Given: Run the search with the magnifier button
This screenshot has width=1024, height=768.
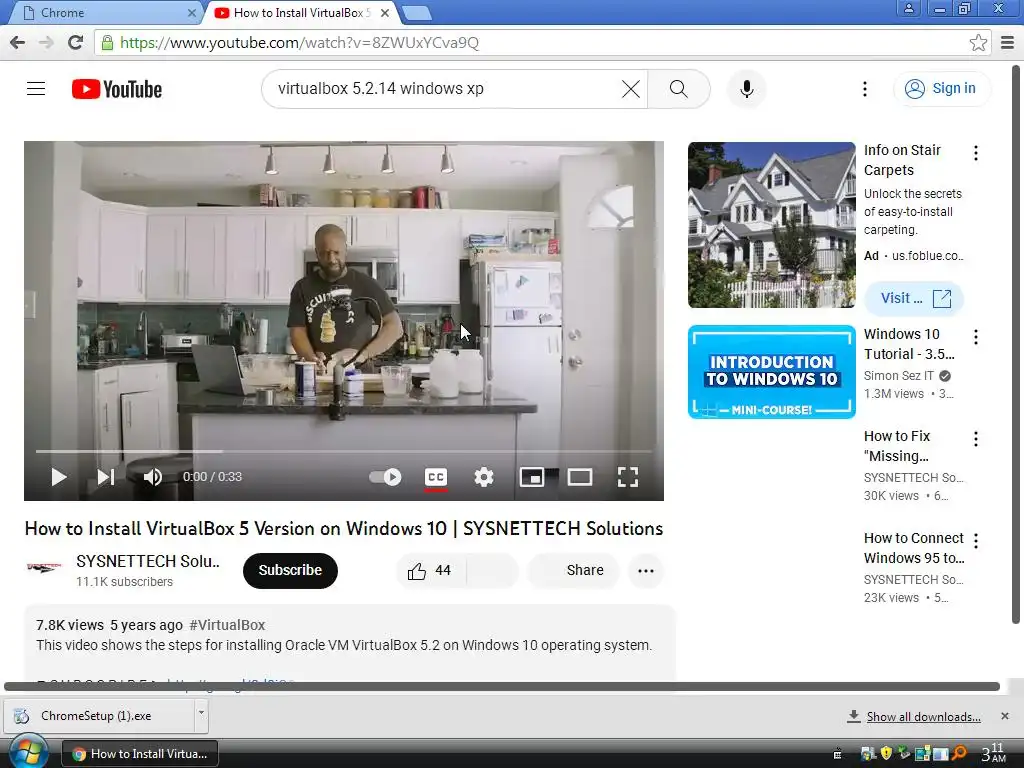Looking at the screenshot, I should point(679,89).
